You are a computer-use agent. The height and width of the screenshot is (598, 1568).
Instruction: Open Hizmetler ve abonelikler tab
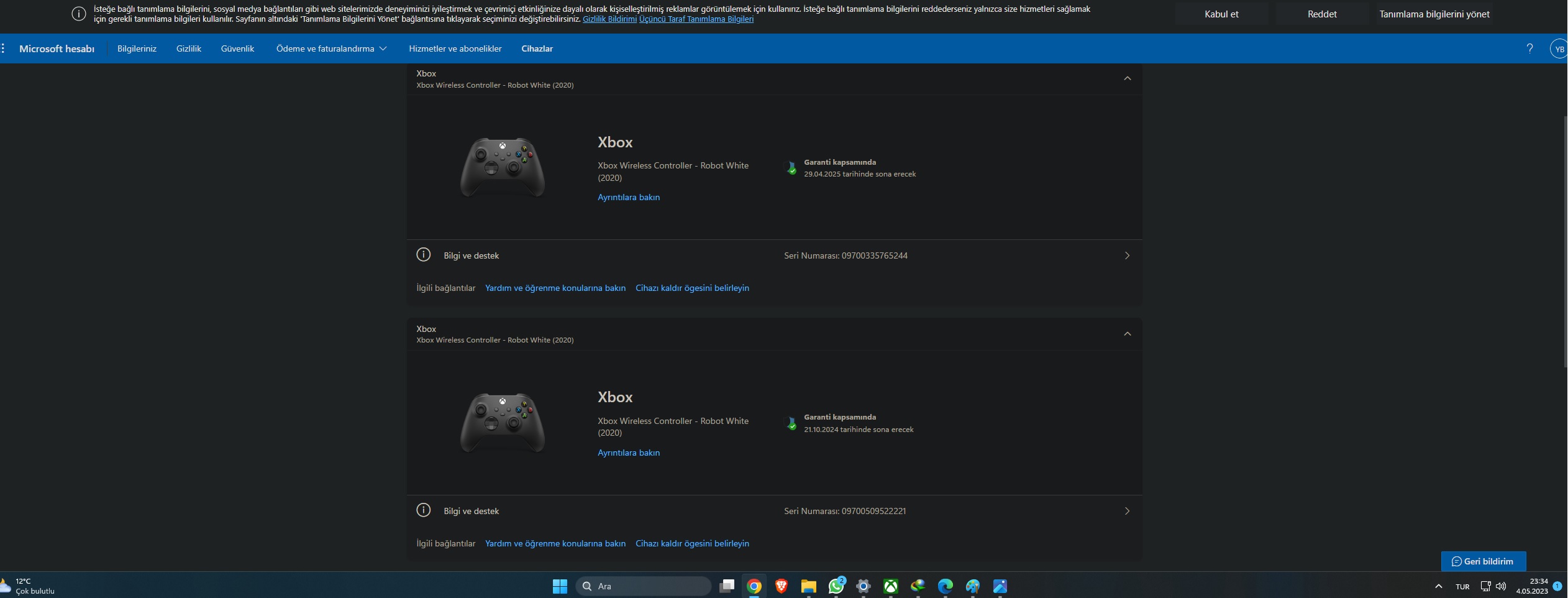(455, 48)
